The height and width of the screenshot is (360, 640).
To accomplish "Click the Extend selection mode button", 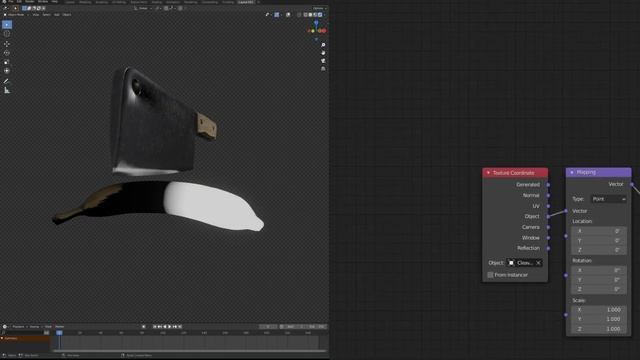I will [x=29, y=8].
